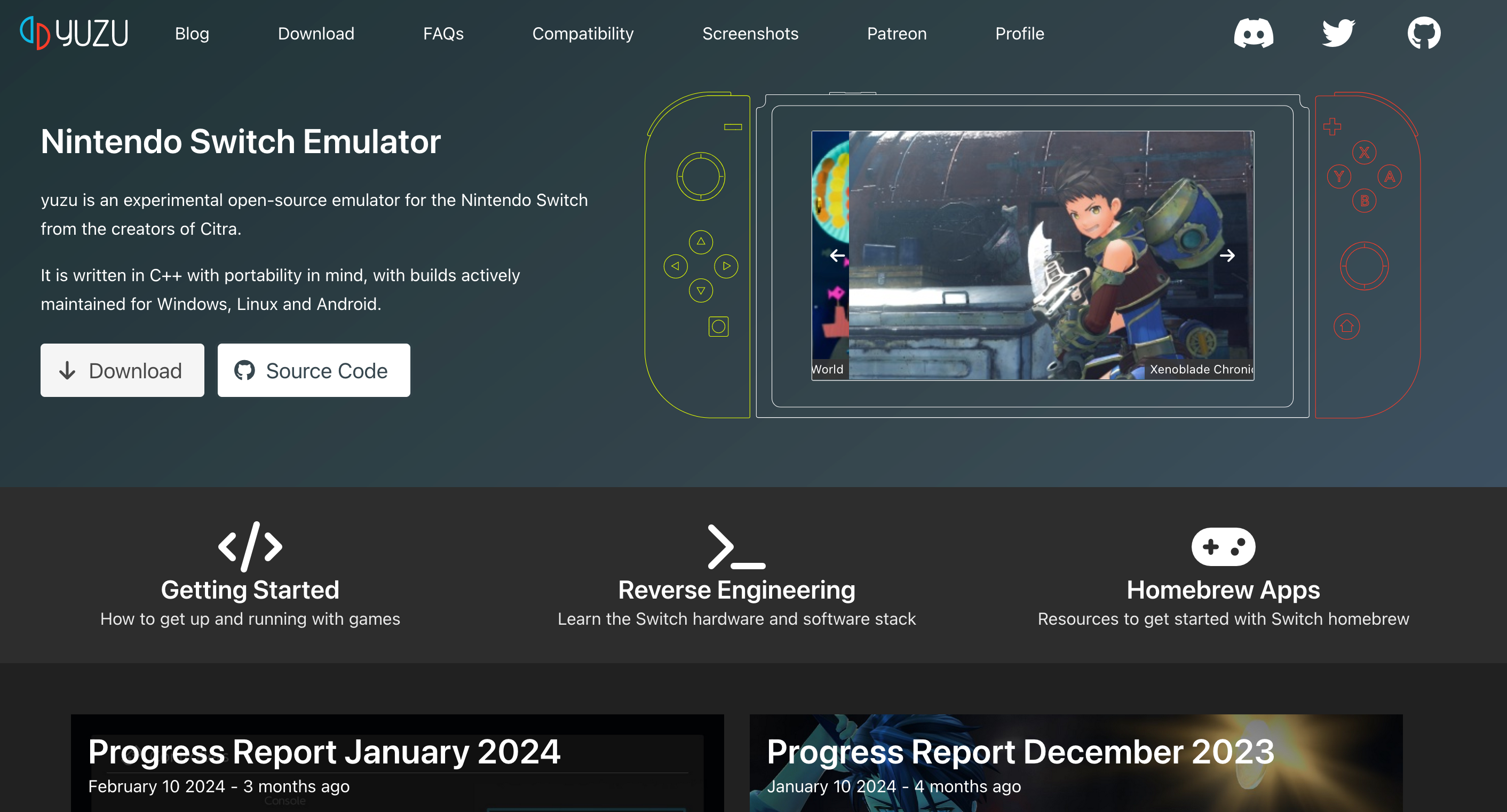Open the Compatibility page

(x=583, y=34)
